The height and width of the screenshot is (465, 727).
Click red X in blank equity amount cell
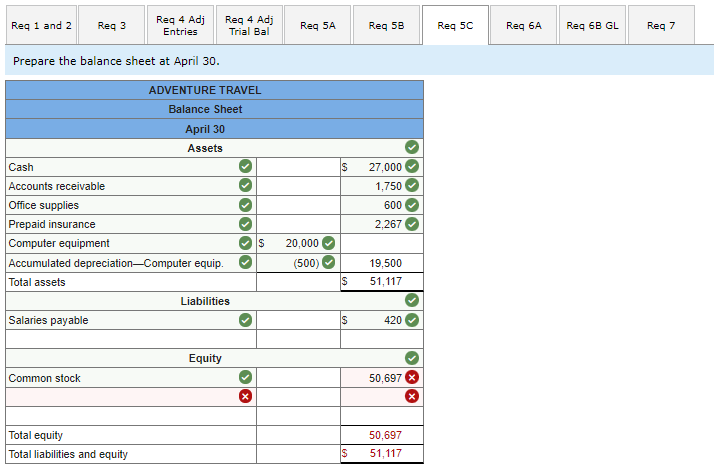coord(412,396)
